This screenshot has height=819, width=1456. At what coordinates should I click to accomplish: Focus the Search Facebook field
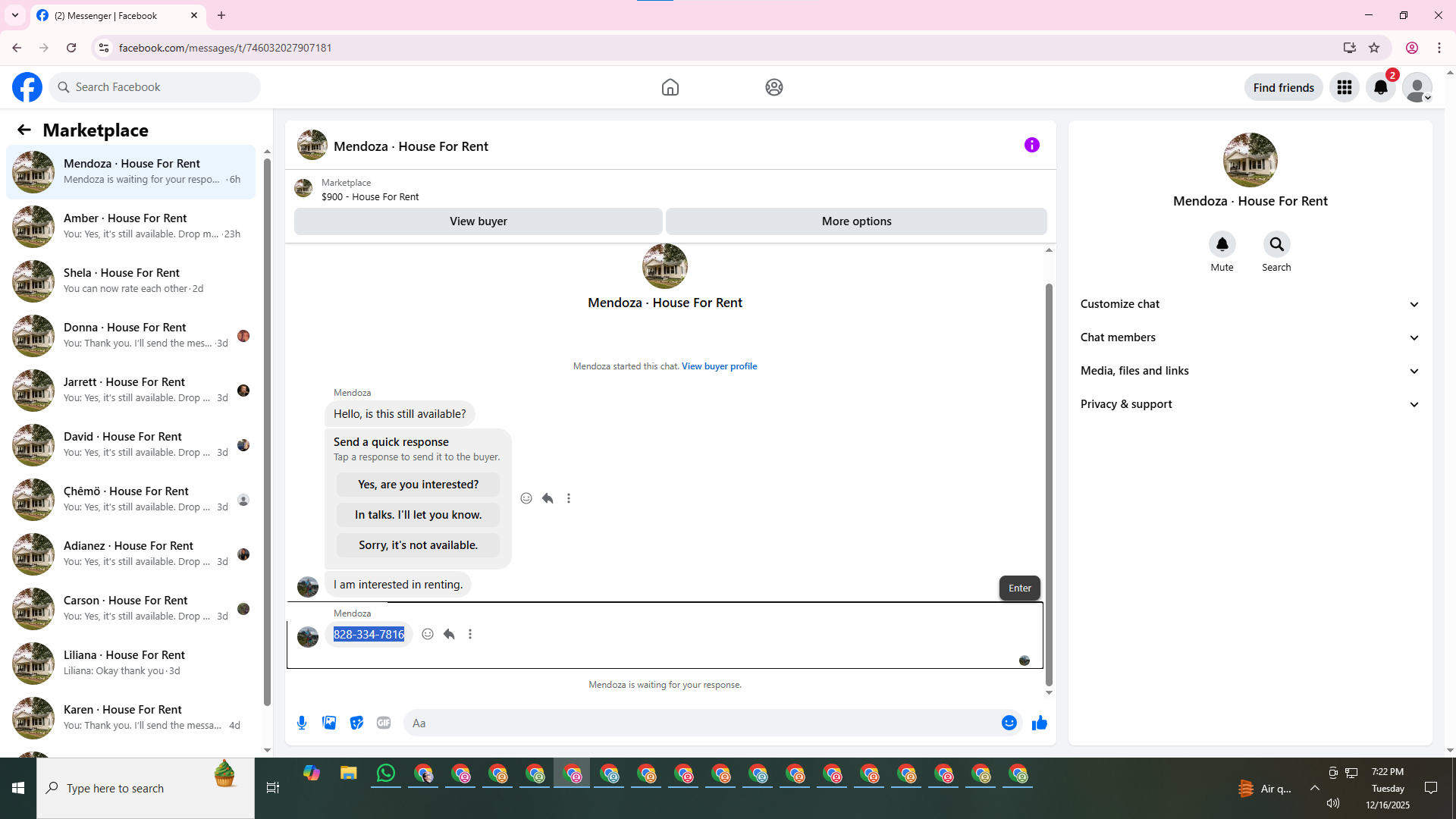click(x=155, y=87)
